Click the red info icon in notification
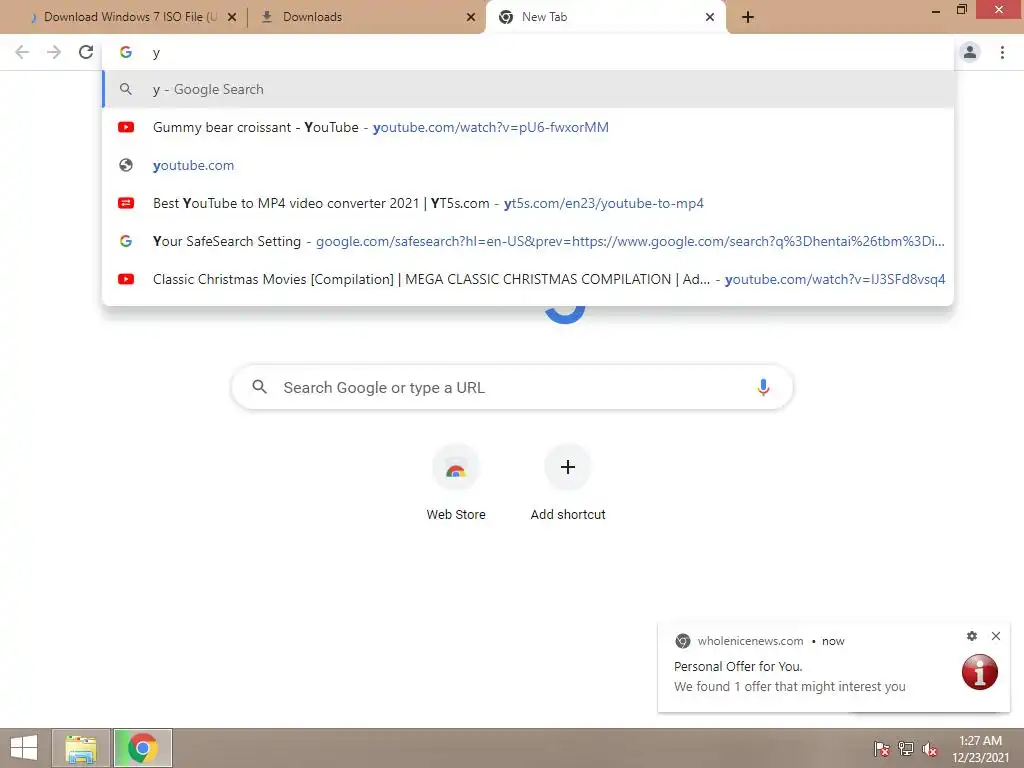Image resolution: width=1024 pixels, height=768 pixels. [x=980, y=672]
